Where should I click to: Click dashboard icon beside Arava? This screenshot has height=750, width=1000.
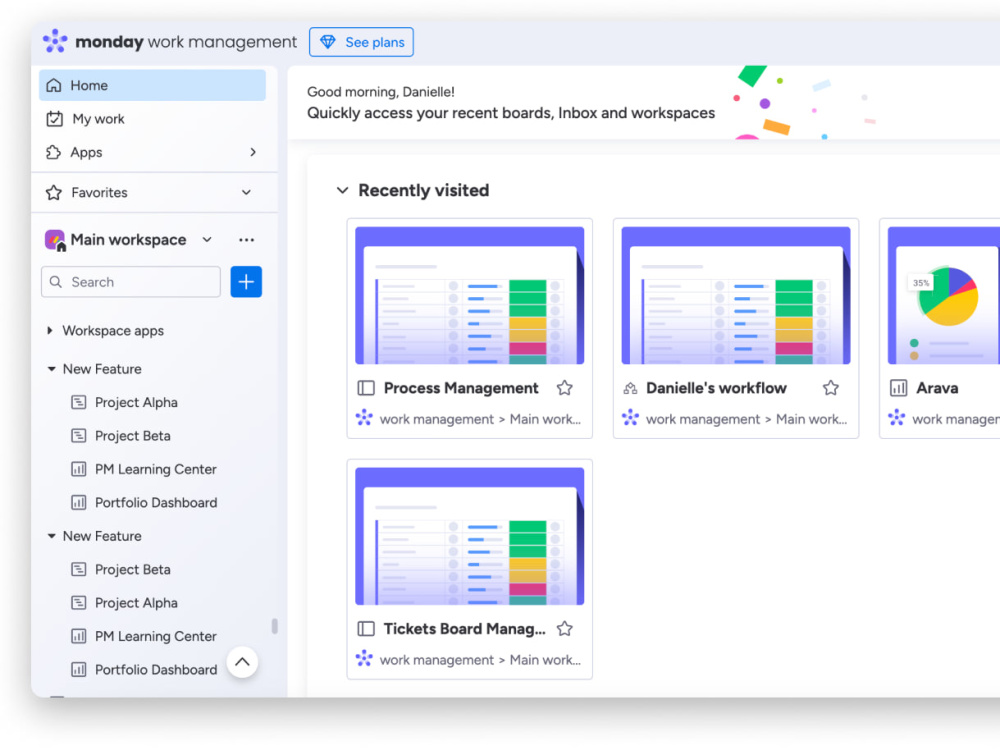898,388
